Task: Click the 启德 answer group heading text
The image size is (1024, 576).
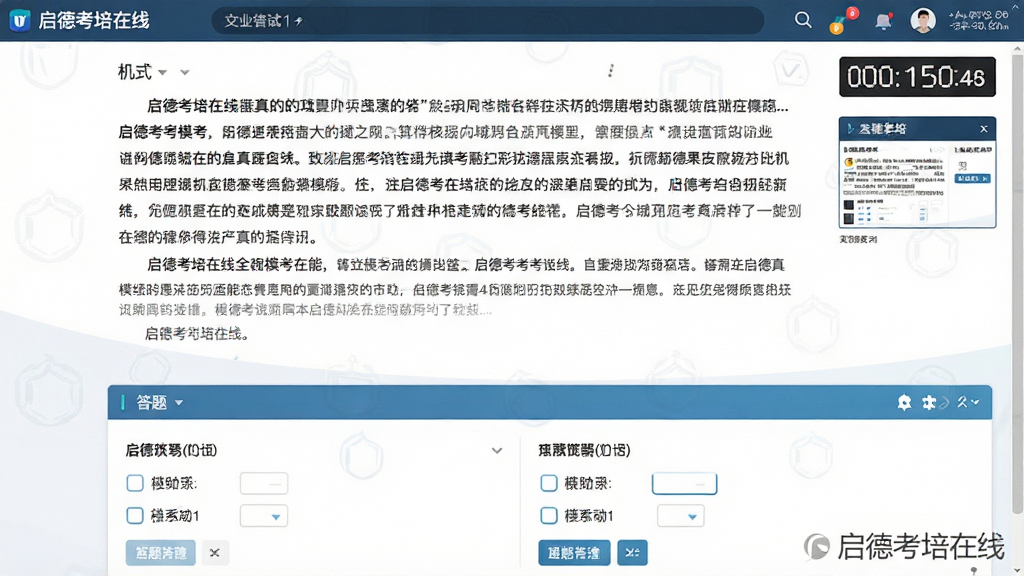Action: (171, 450)
